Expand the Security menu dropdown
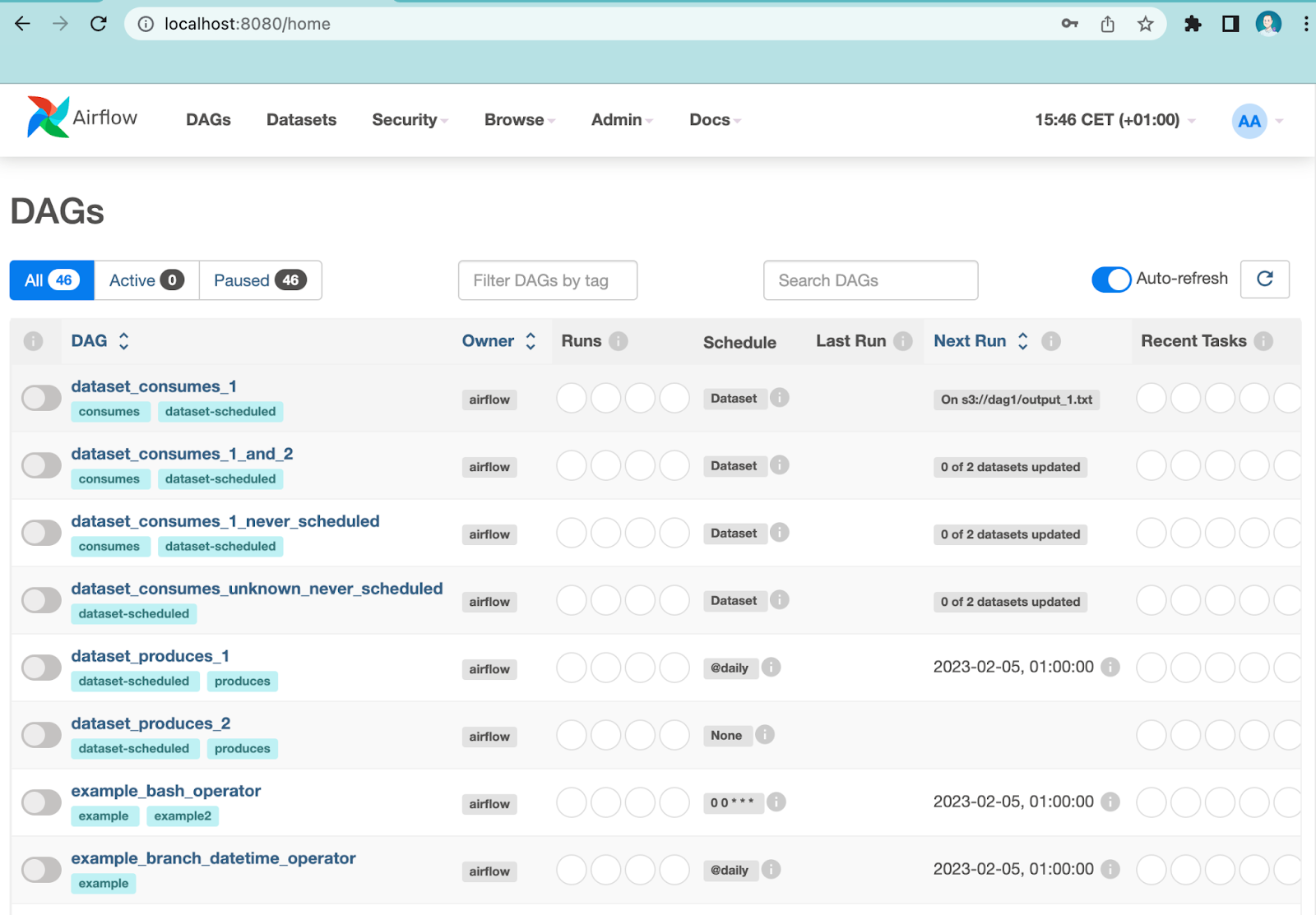The height and width of the screenshot is (915, 1316). [x=410, y=120]
